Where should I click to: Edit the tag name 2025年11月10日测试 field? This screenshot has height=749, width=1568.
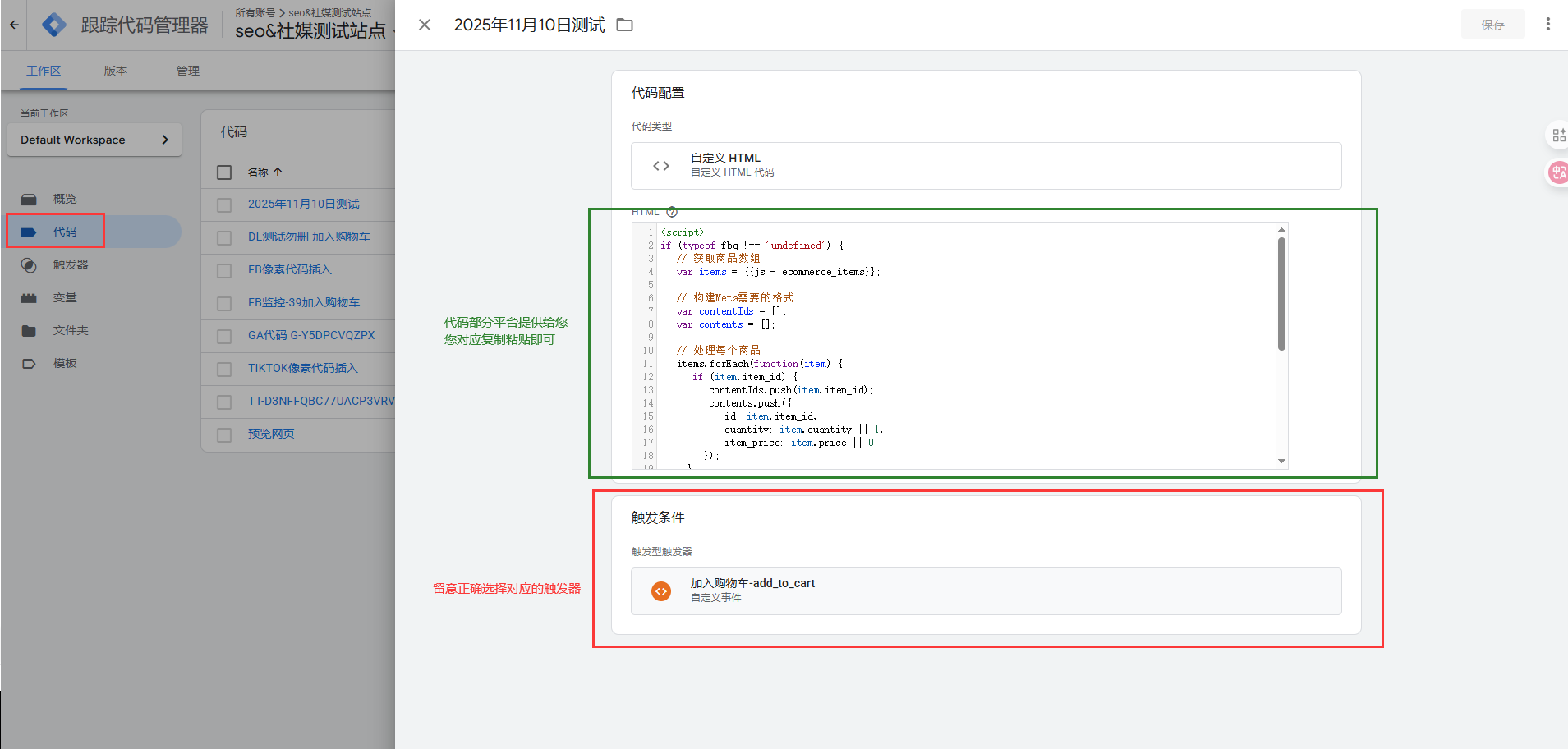click(x=529, y=25)
